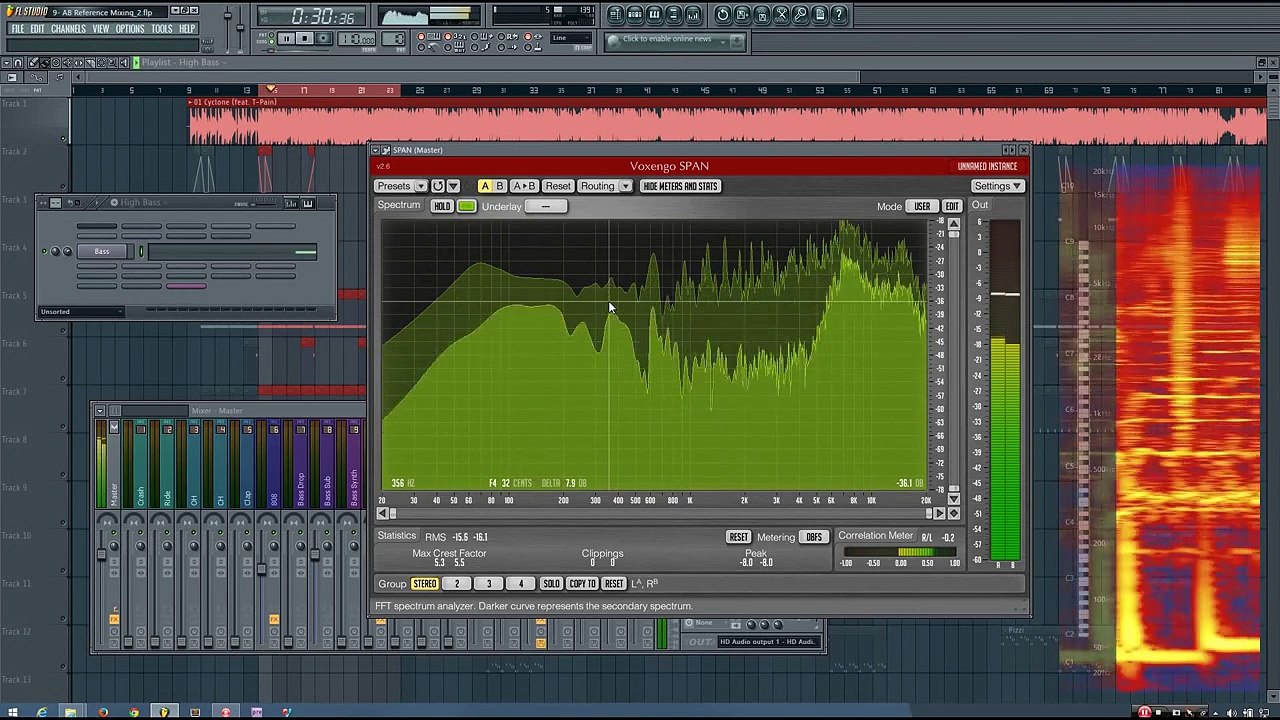
Task: Open the Line snap dropdown
Action: 571,38
